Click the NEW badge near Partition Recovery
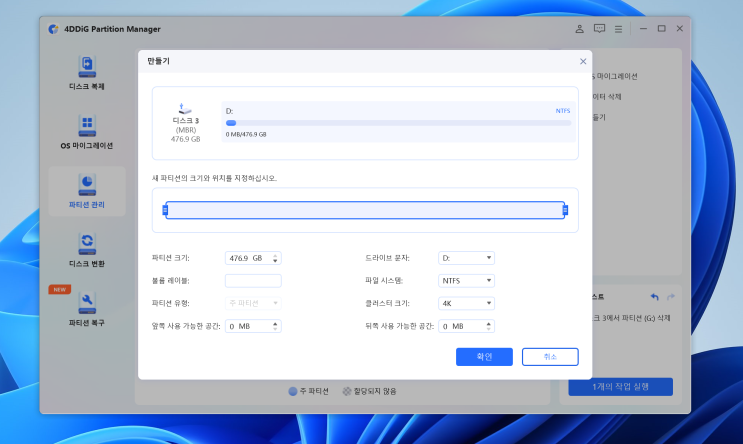743x444 pixels. coord(60,290)
